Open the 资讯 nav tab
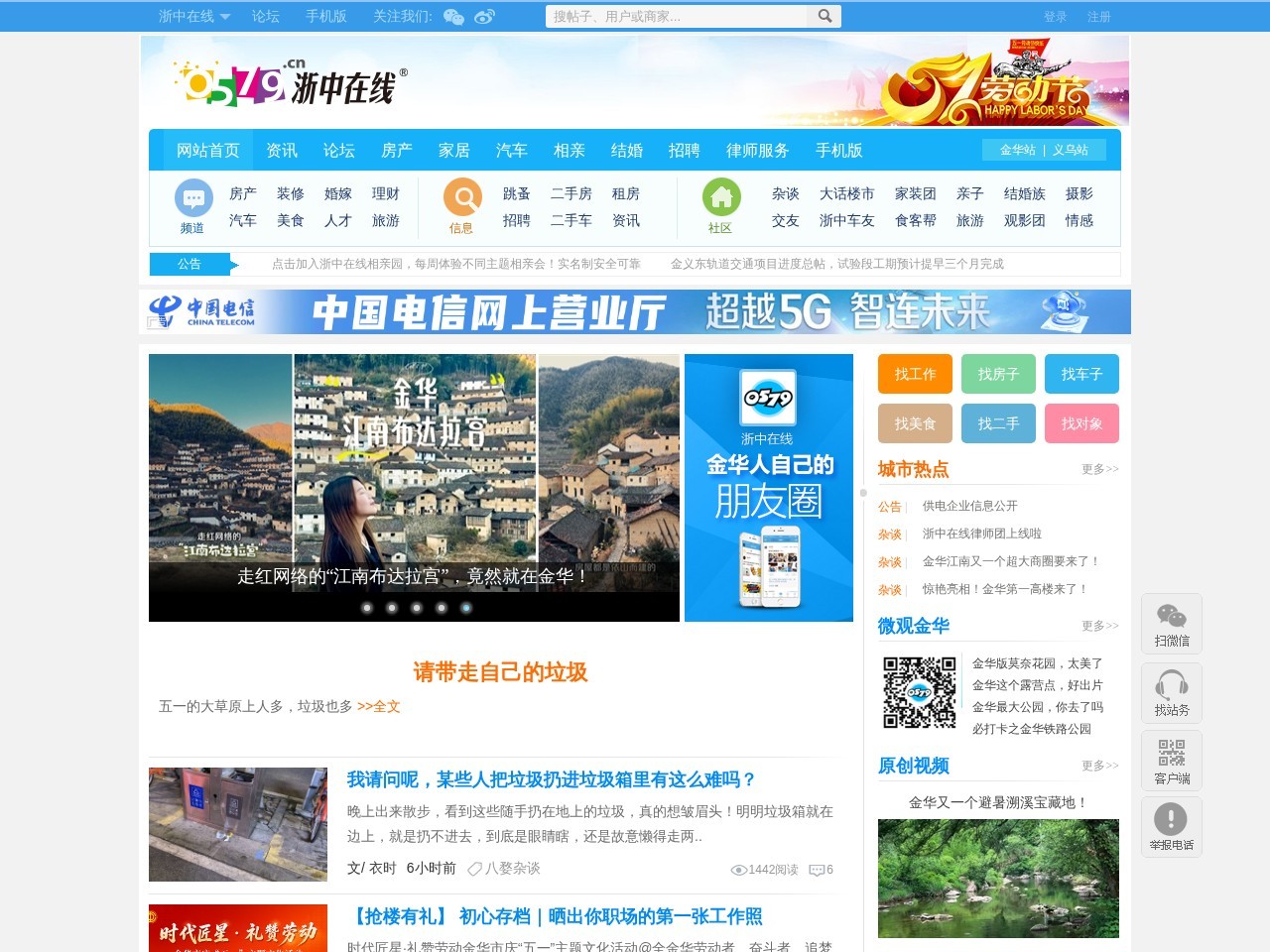This screenshot has height=952, width=1270. pyautogui.click(x=282, y=150)
